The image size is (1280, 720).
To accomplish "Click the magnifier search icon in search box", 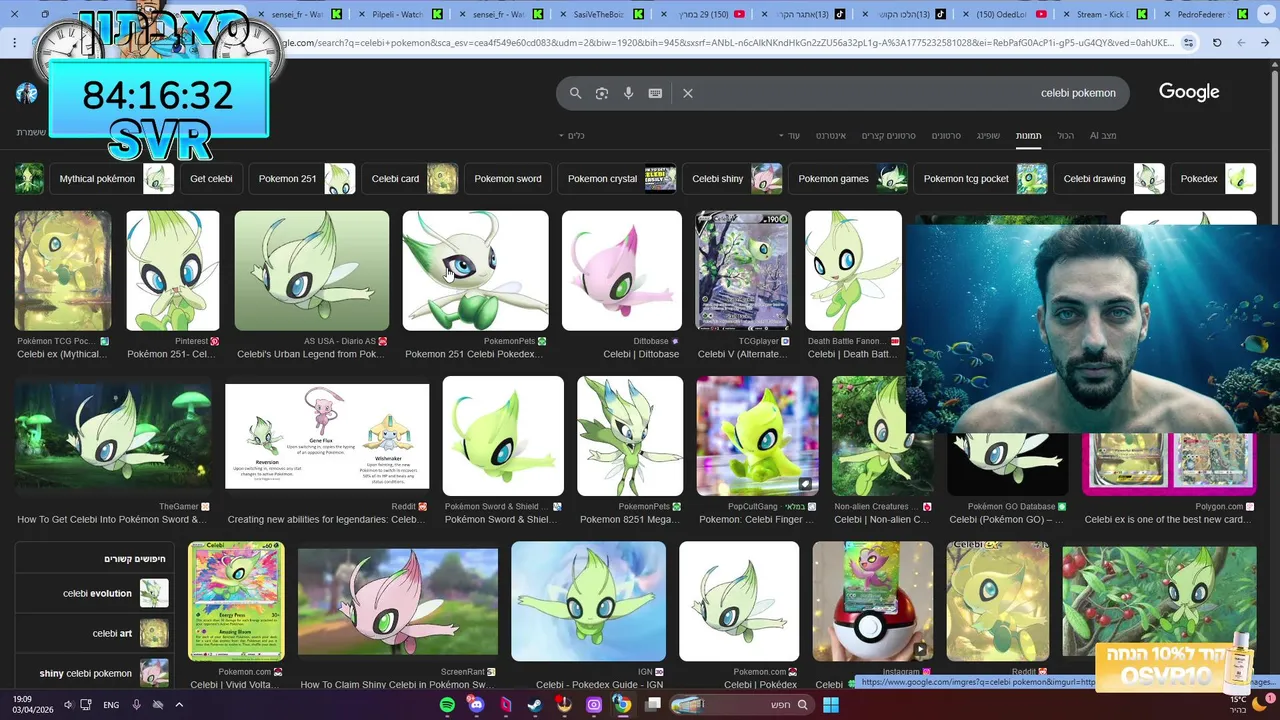I will (x=575, y=93).
